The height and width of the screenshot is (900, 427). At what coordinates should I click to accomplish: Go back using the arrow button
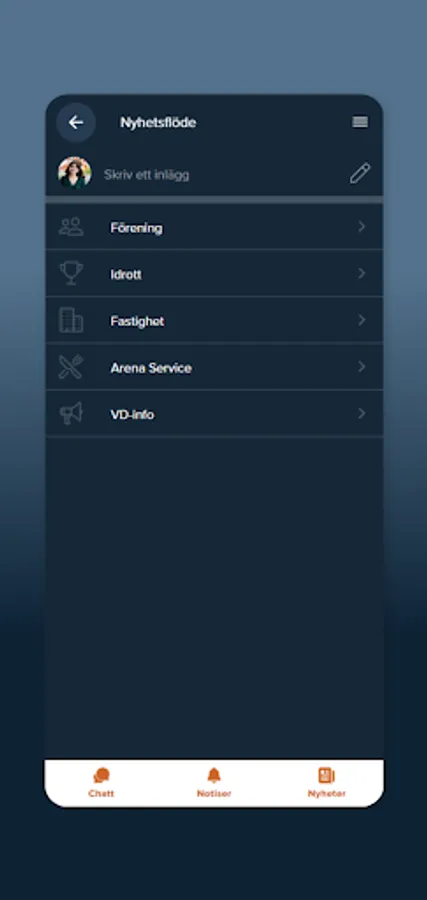[76, 122]
